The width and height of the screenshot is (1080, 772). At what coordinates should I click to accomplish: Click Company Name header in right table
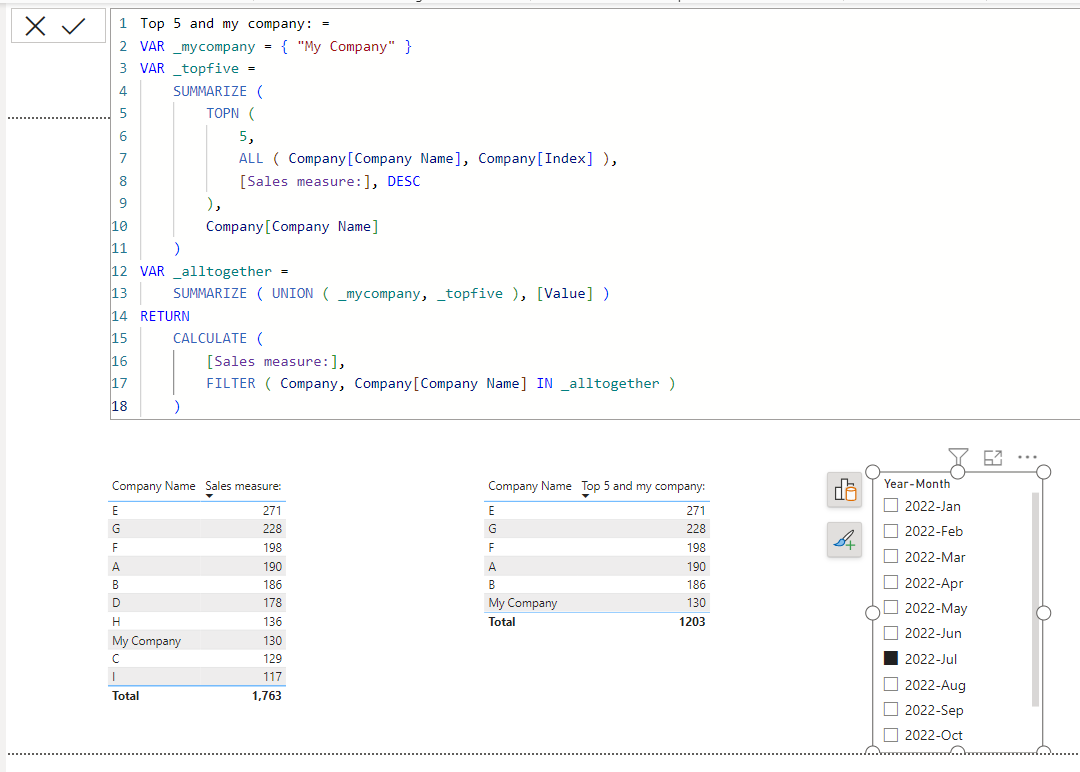[x=530, y=486]
